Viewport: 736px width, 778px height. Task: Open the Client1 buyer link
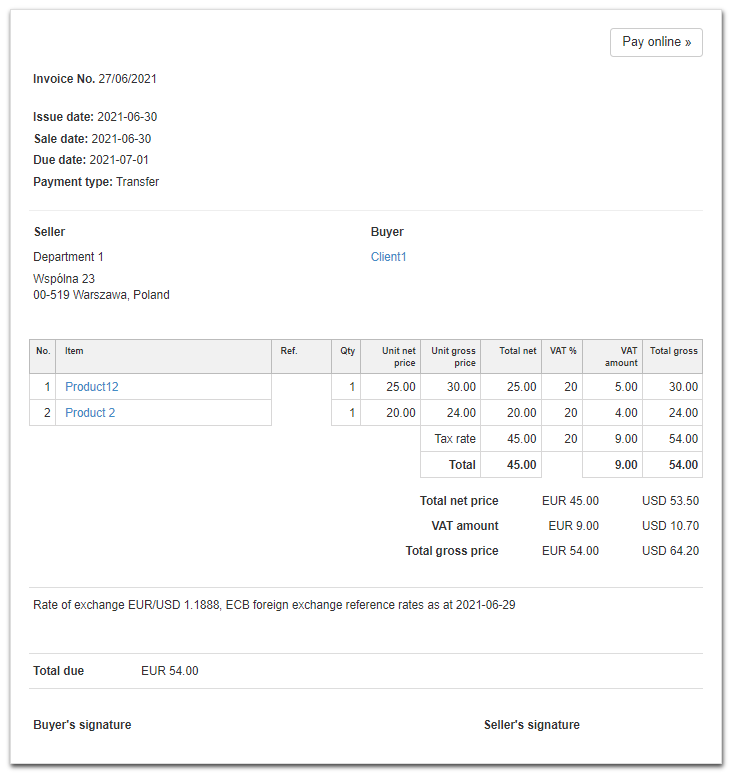(388, 257)
